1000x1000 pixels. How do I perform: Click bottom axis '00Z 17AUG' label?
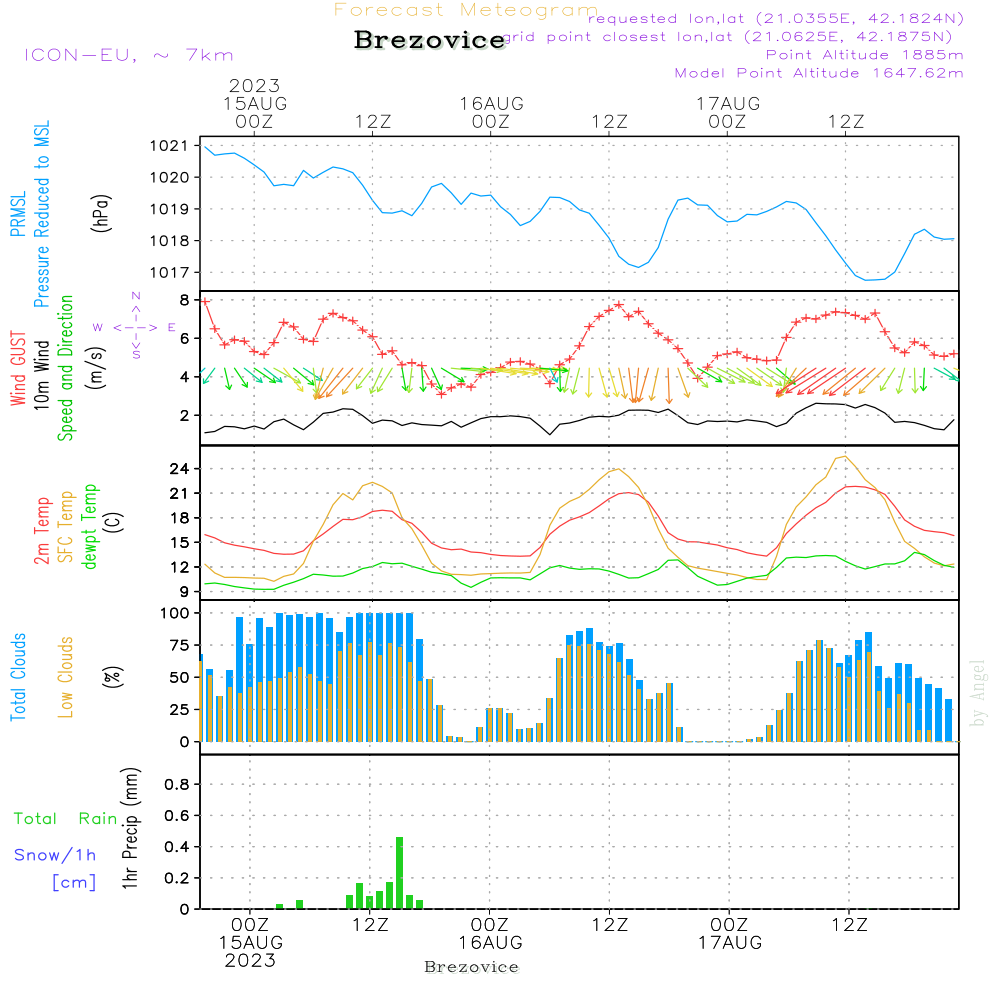pyautogui.click(x=730, y=934)
